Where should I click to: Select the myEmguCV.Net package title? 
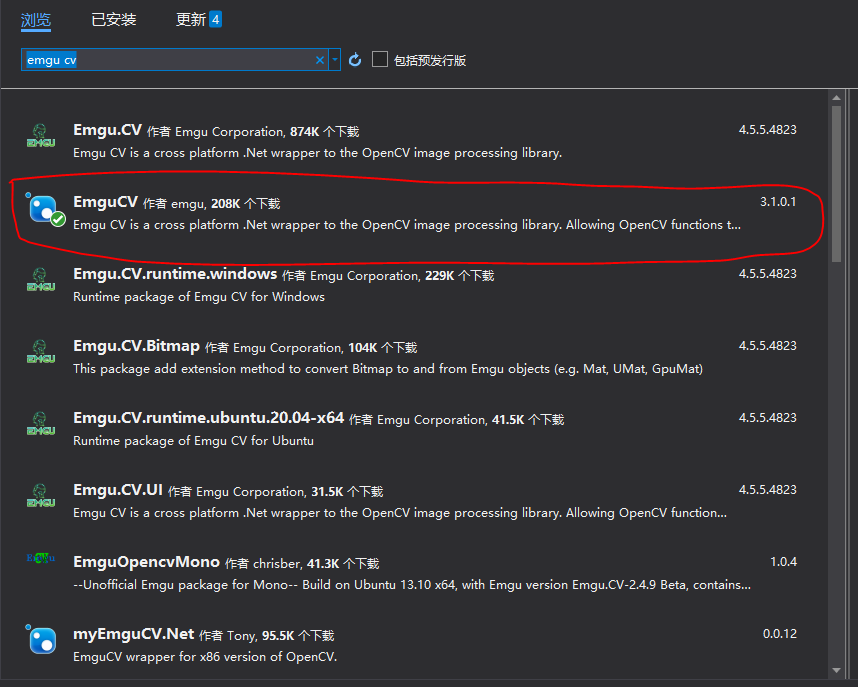click(x=134, y=634)
